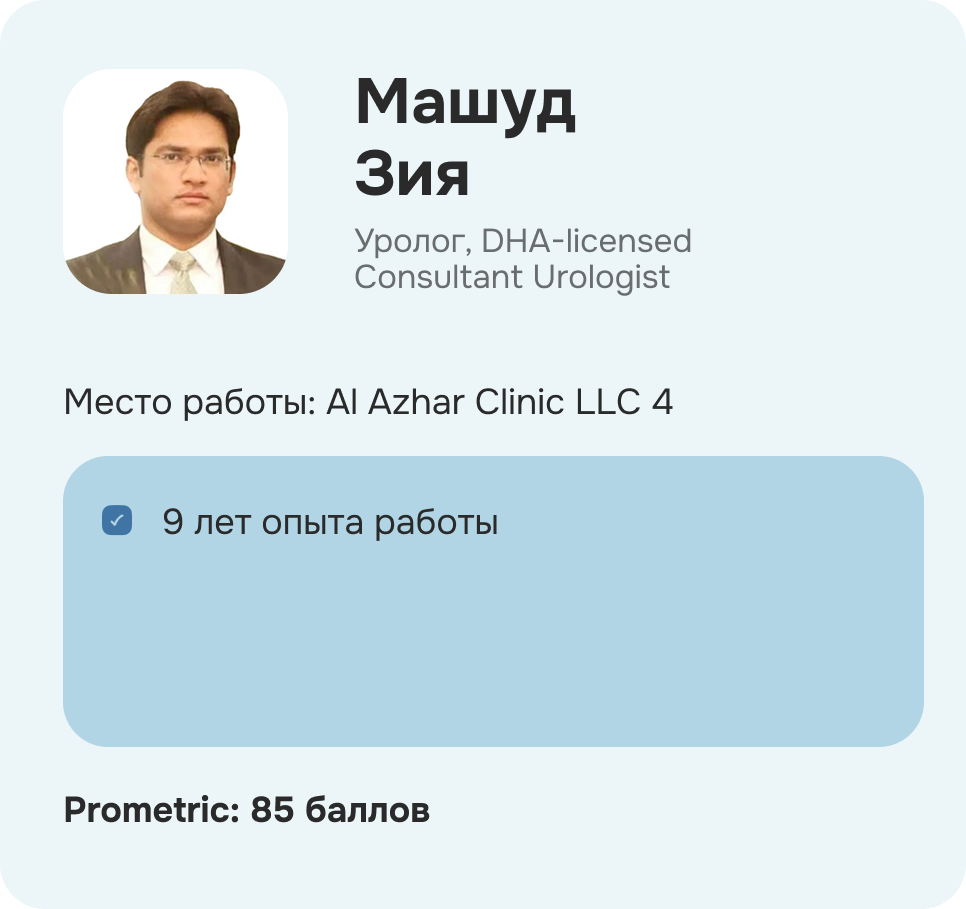Click the 85 баллов score value
The image size is (966, 909).
coord(340,810)
